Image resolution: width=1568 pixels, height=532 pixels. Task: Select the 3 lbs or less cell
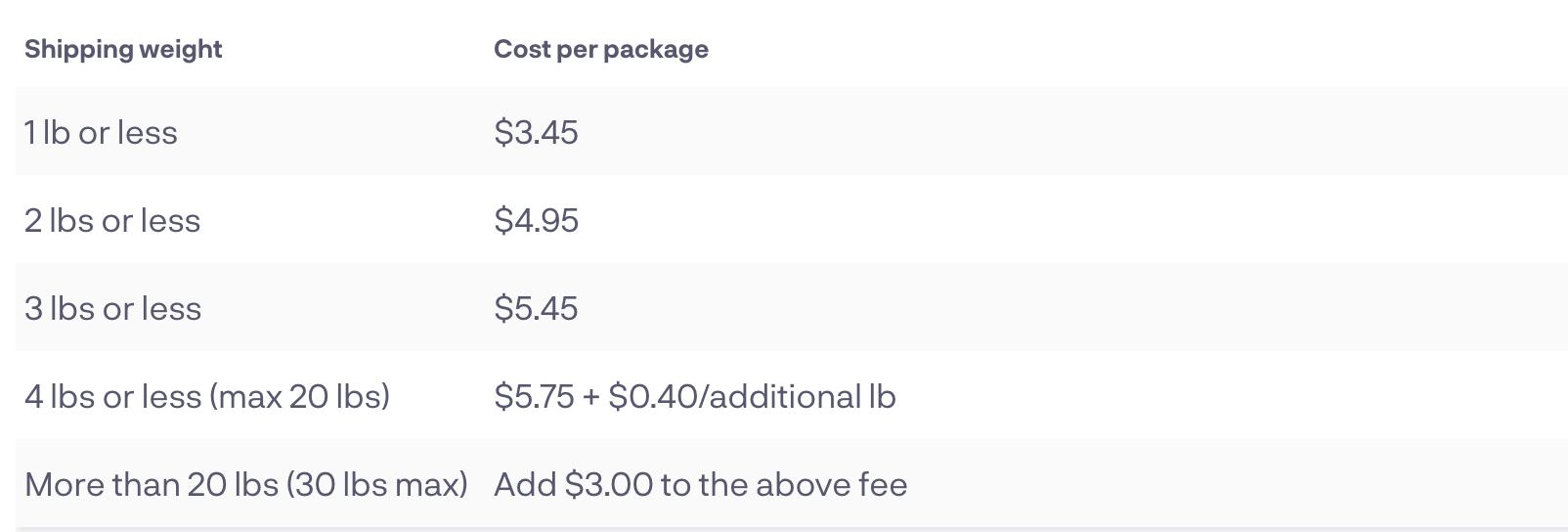click(x=112, y=308)
